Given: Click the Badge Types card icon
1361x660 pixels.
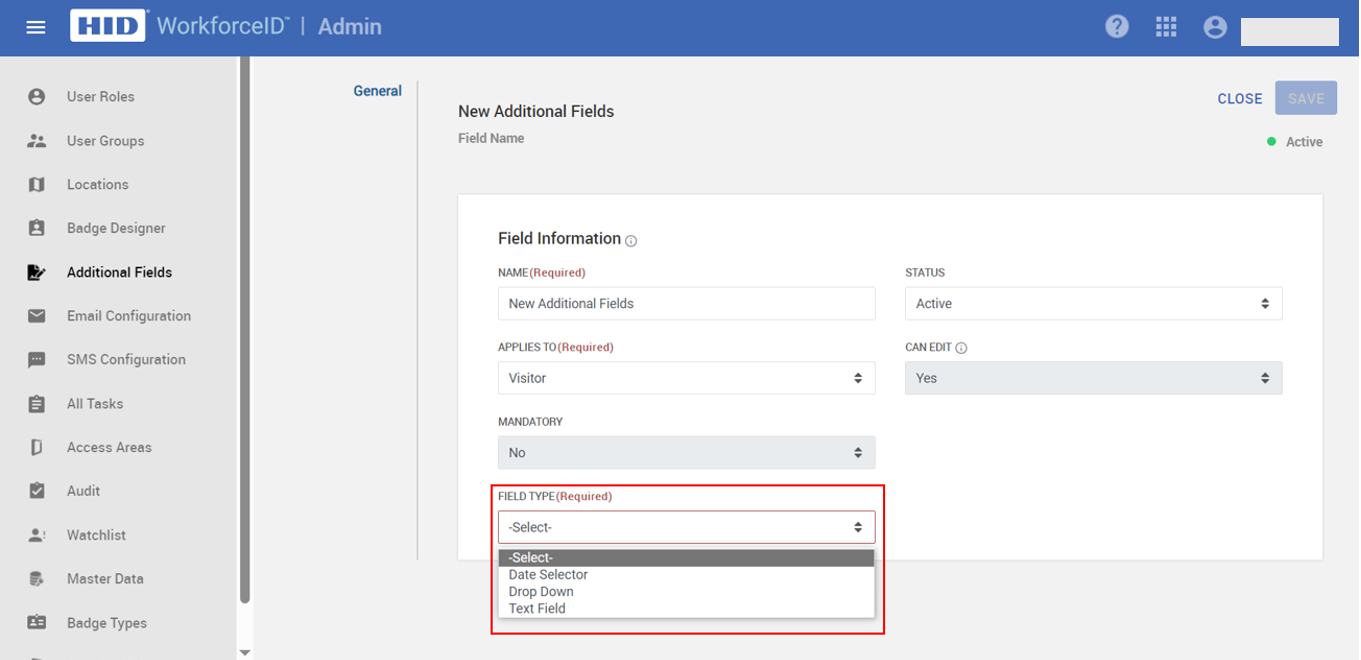Looking at the screenshot, I should 37,623.
